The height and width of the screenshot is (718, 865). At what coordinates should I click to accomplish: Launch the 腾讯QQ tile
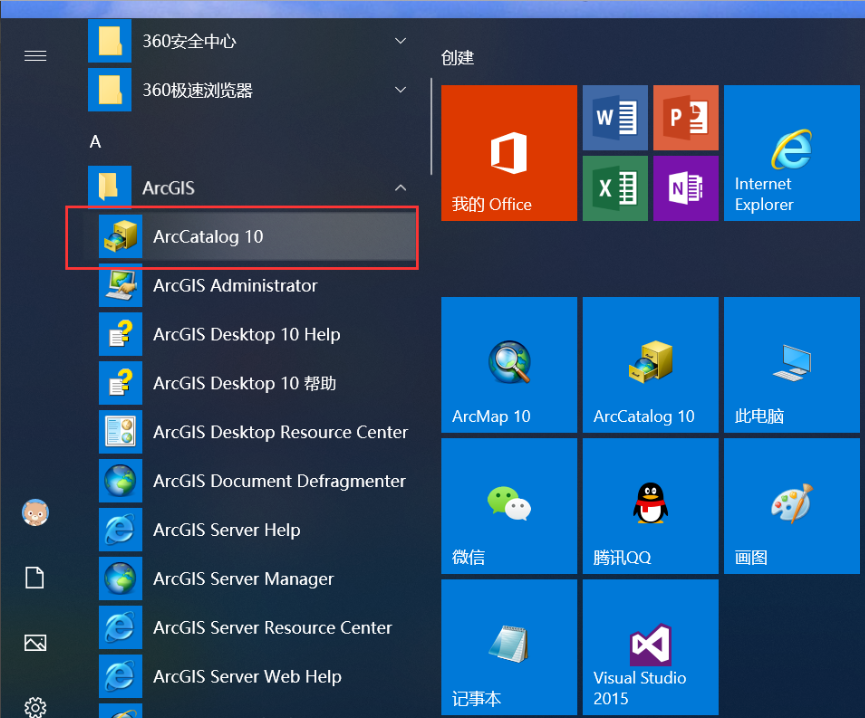(x=650, y=506)
